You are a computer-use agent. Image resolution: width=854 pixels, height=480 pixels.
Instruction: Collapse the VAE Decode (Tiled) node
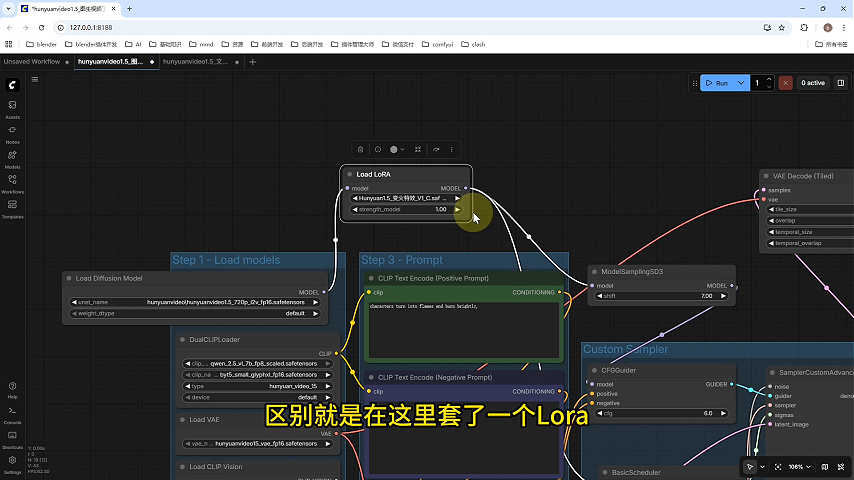tap(766, 176)
